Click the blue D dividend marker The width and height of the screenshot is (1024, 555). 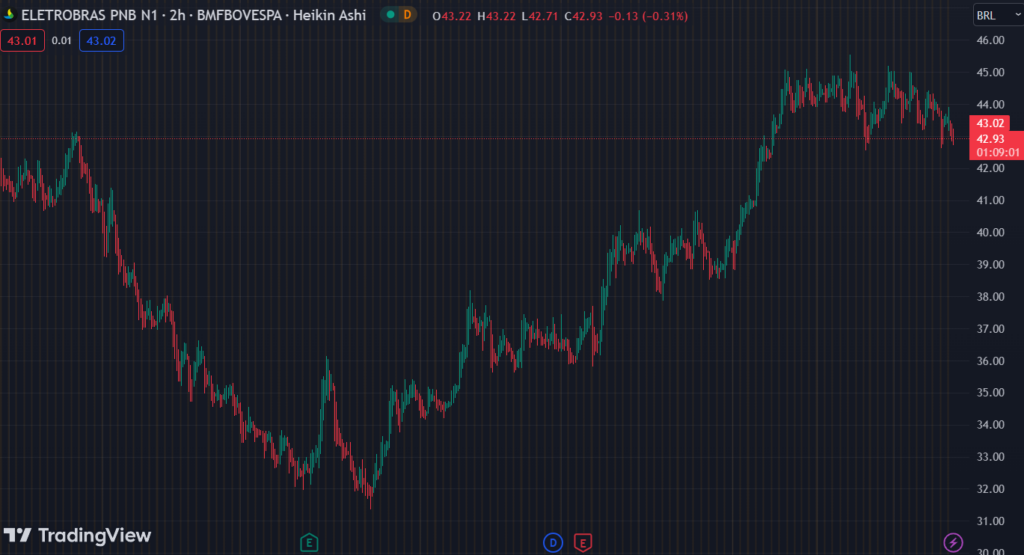[552, 542]
